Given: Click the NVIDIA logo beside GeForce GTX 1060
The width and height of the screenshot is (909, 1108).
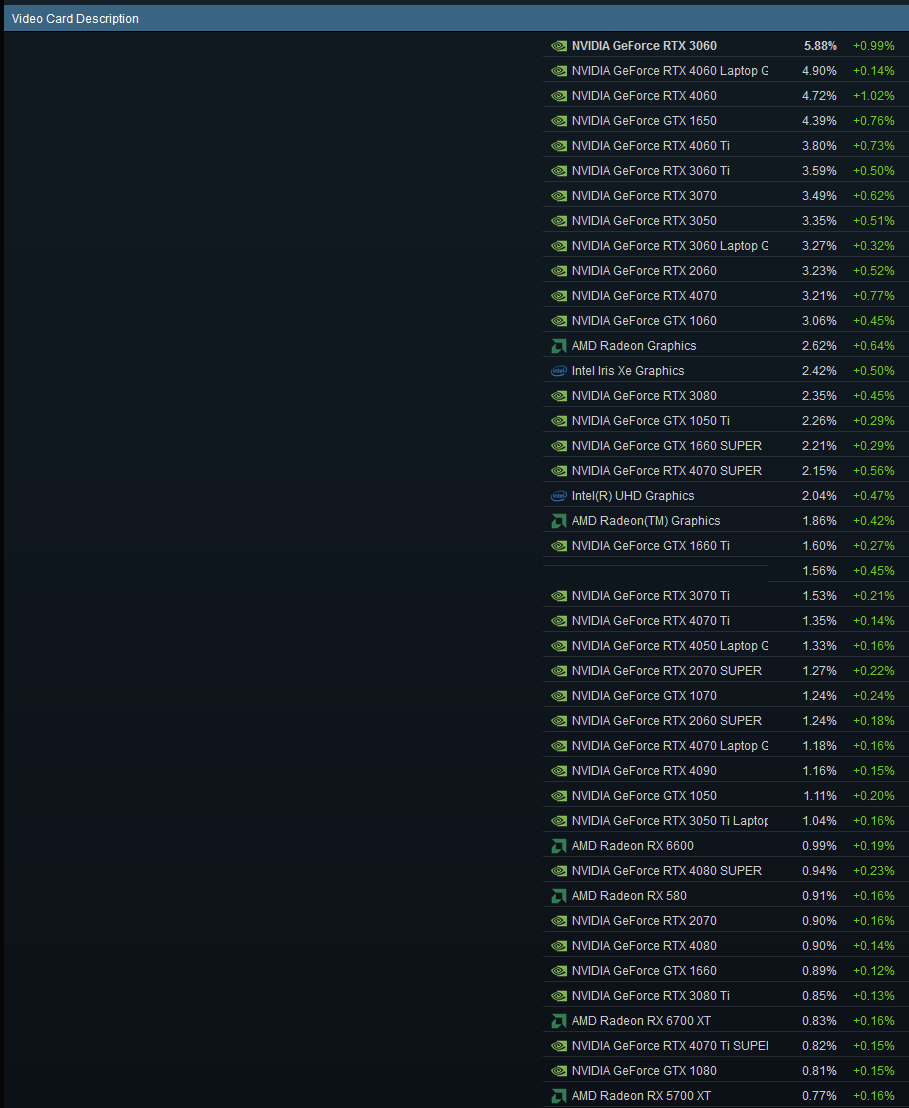Looking at the screenshot, I should click(558, 321).
